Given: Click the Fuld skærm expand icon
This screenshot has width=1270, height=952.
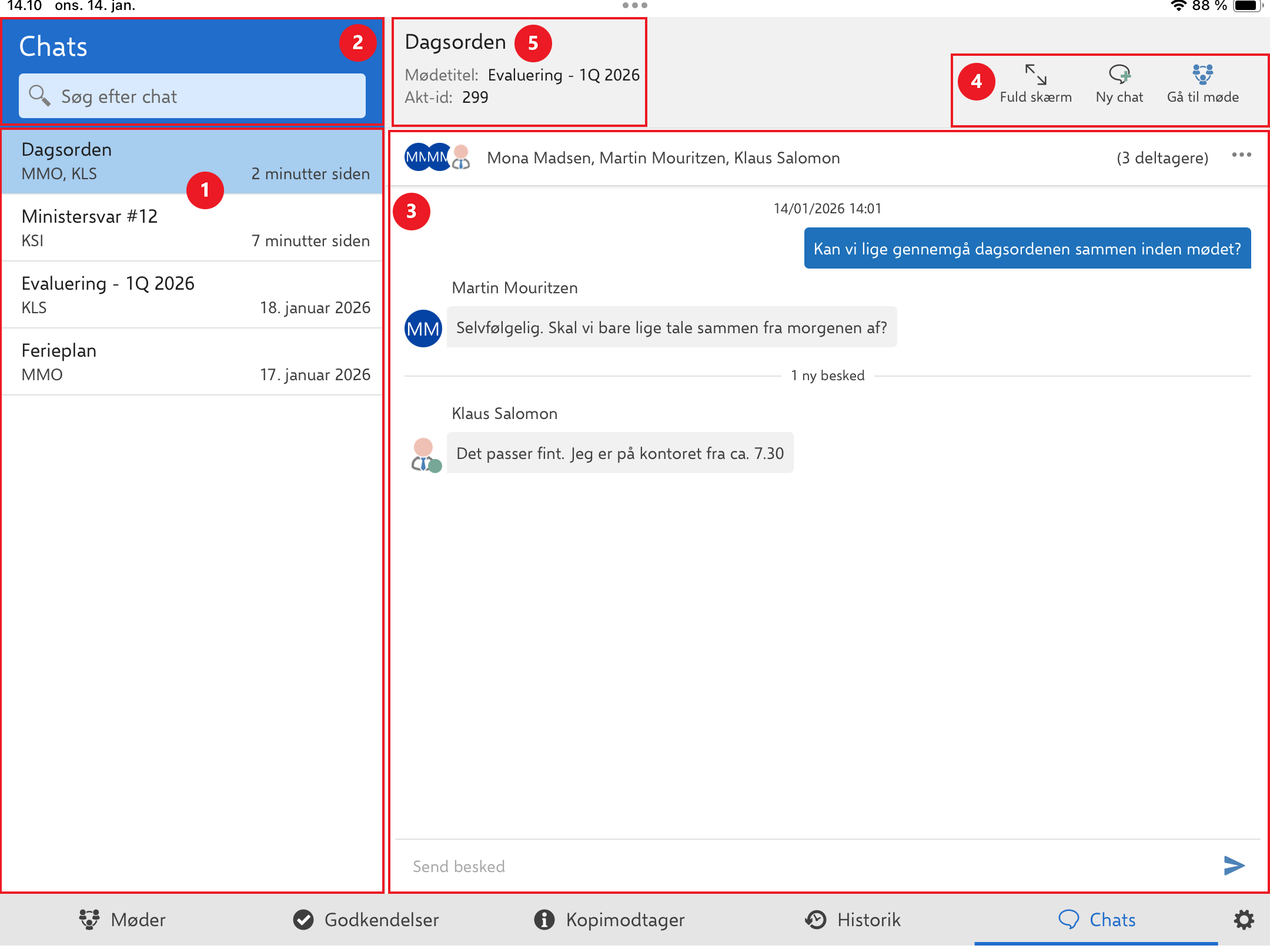Looking at the screenshot, I should point(1035,75).
